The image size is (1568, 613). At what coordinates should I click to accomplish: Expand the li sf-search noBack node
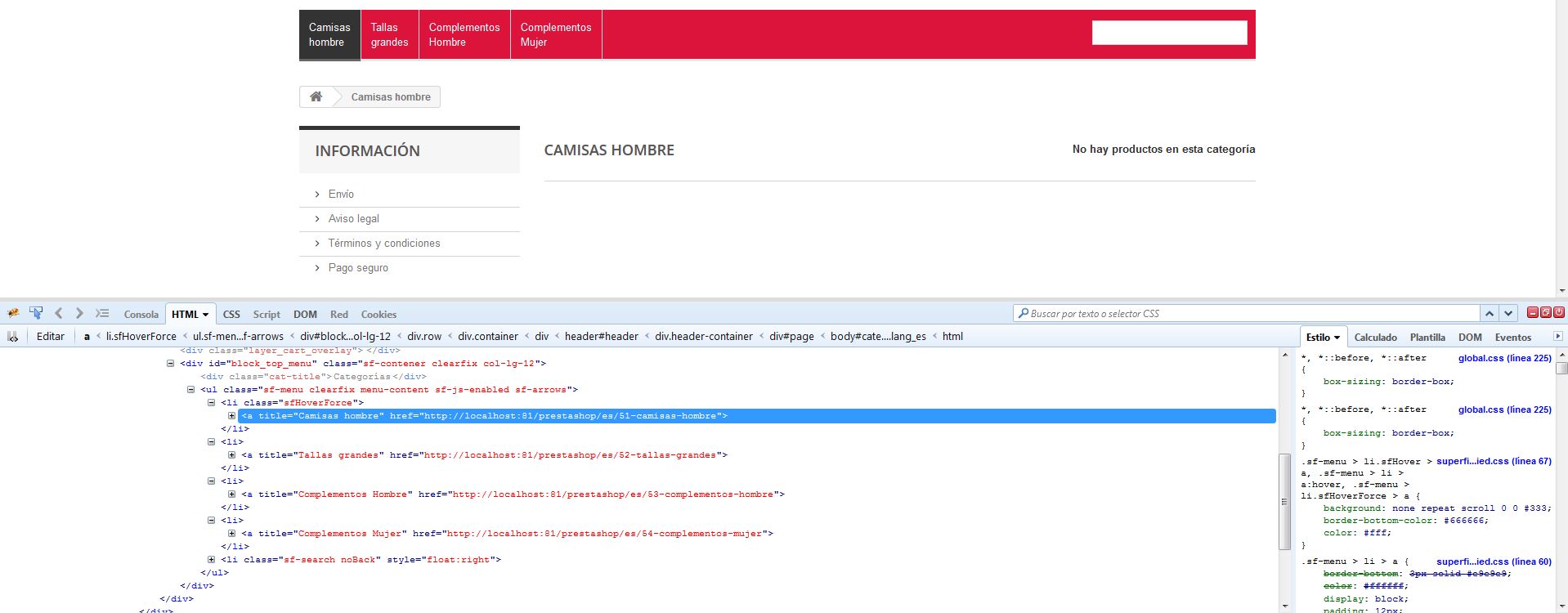click(211, 559)
